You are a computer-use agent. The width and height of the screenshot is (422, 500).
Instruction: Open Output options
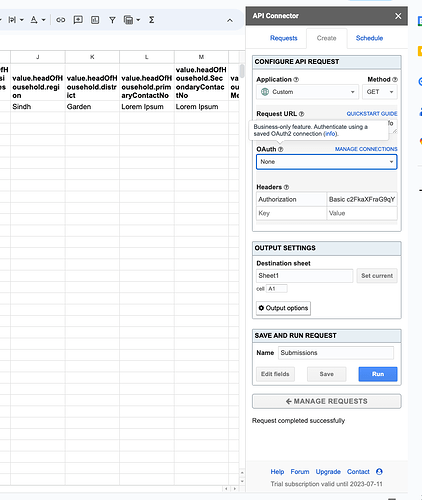tap(284, 308)
